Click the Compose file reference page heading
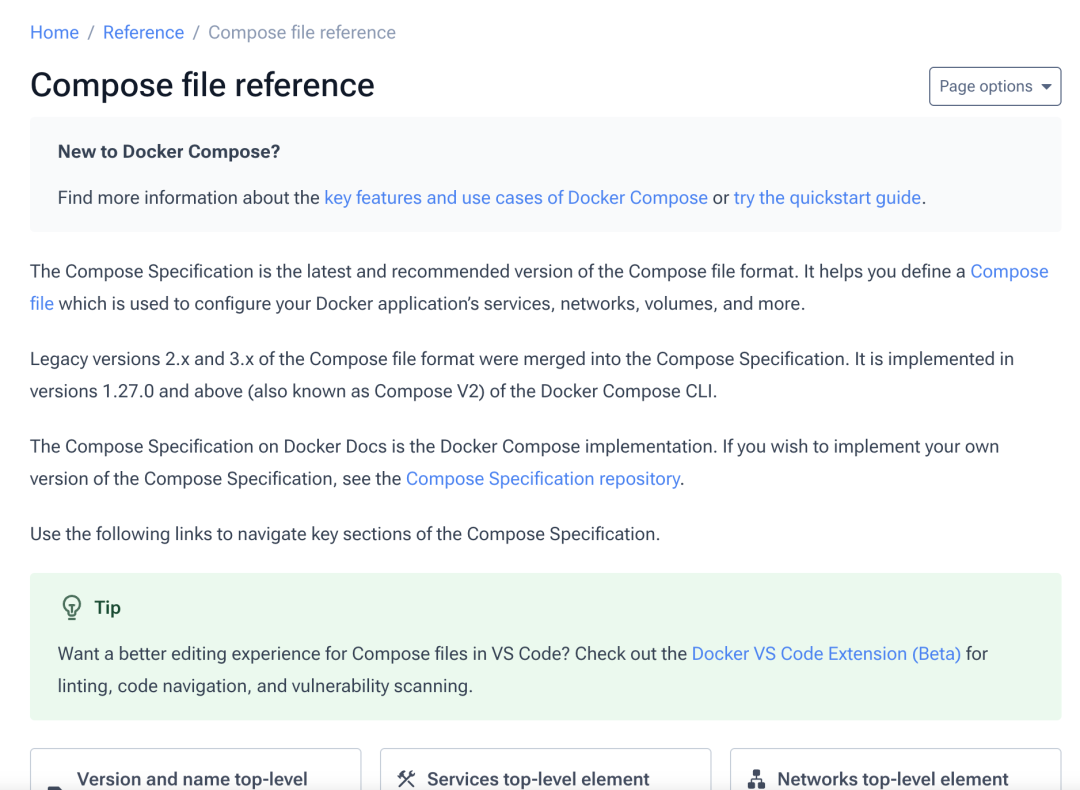Viewport: 1080px width, 790px height. (x=202, y=85)
